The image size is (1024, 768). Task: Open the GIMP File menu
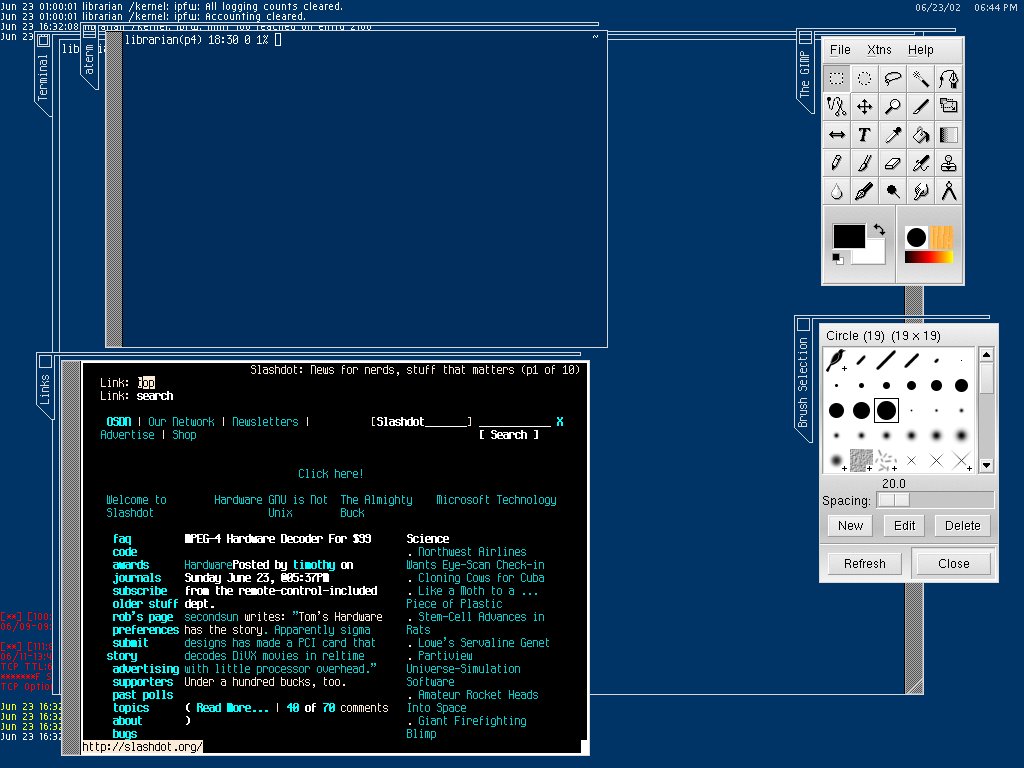coord(840,50)
